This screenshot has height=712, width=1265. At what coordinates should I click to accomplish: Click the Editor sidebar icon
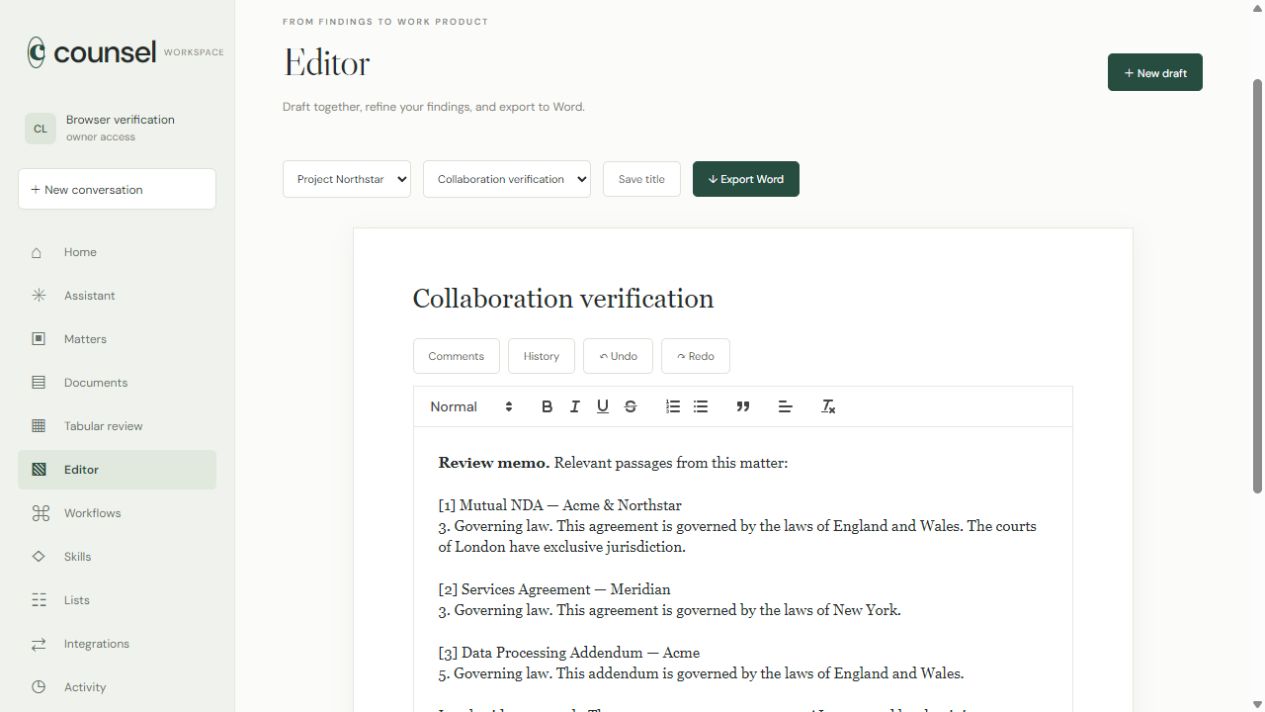[x=38, y=469]
